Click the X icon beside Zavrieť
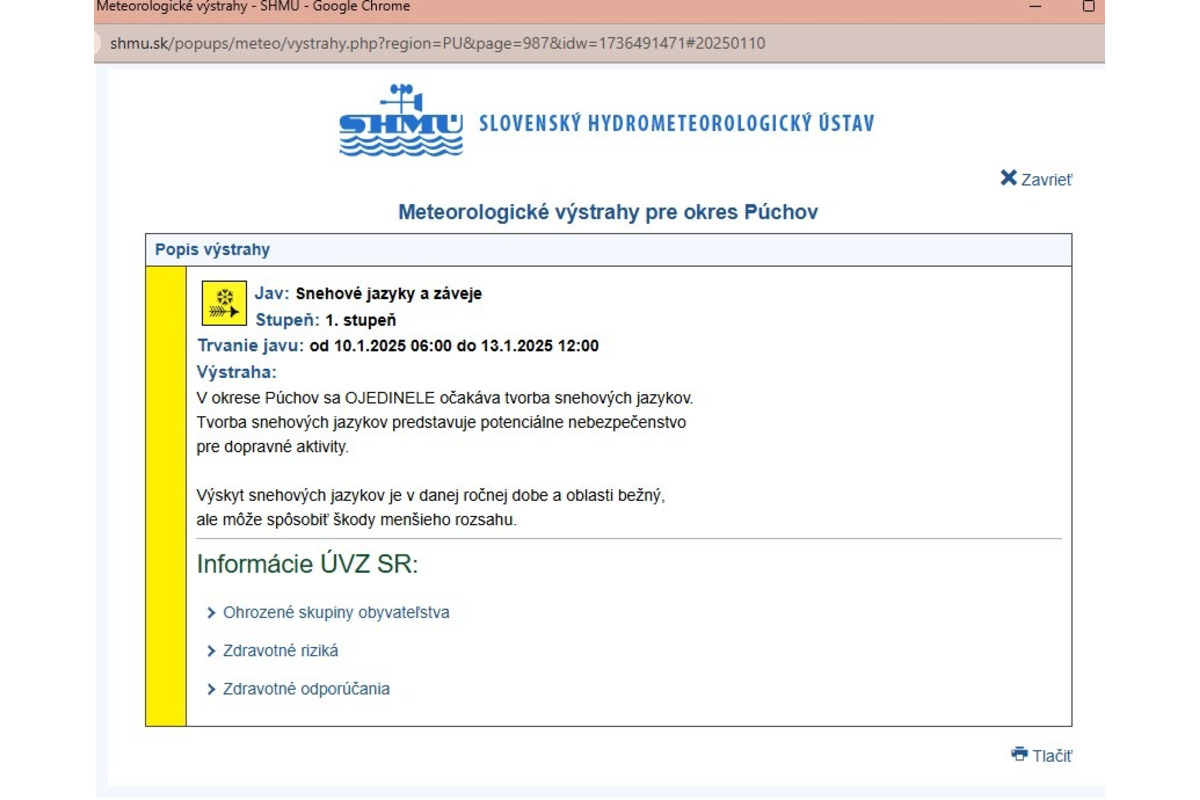The image size is (1200, 800). click(x=1008, y=178)
